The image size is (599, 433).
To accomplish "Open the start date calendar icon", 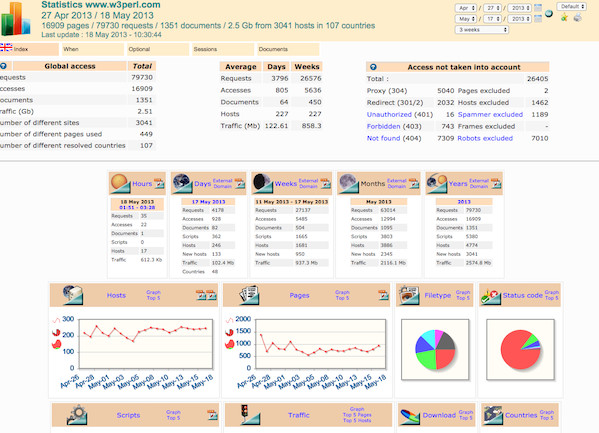I will coord(538,8).
